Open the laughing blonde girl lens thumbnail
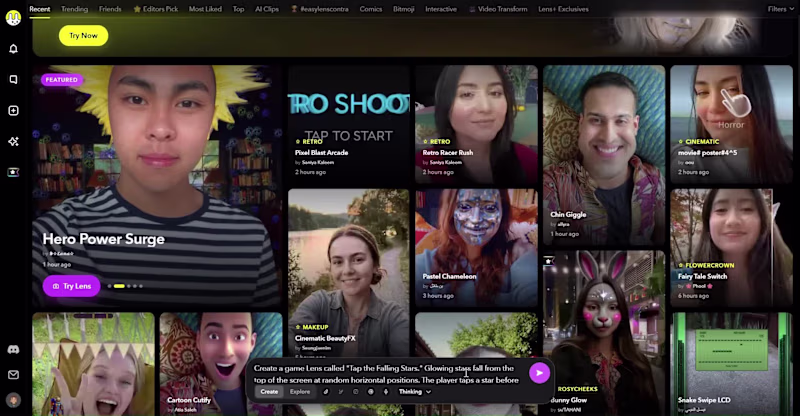 pyautogui.click(x=93, y=364)
